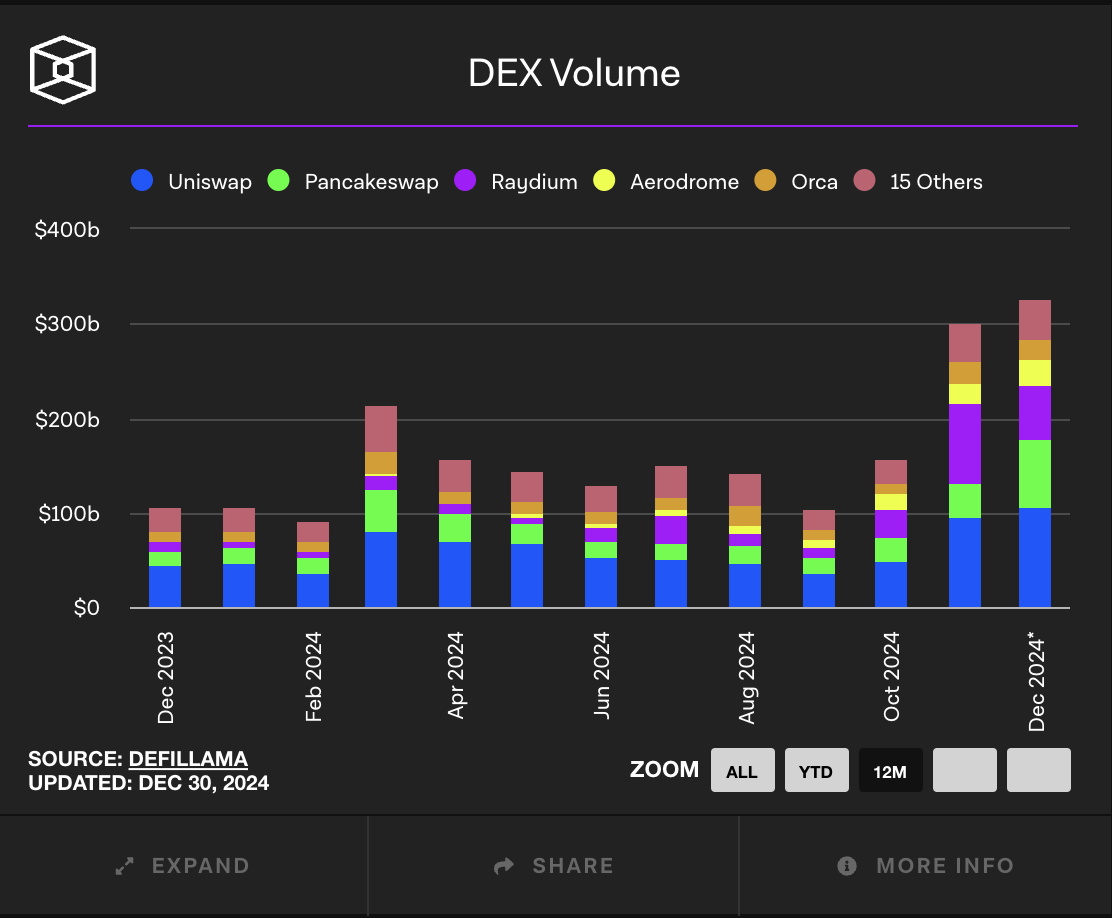Click the Dec 2023 Uniswap bar segment
This screenshot has height=918, width=1112.
click(165, 587)
